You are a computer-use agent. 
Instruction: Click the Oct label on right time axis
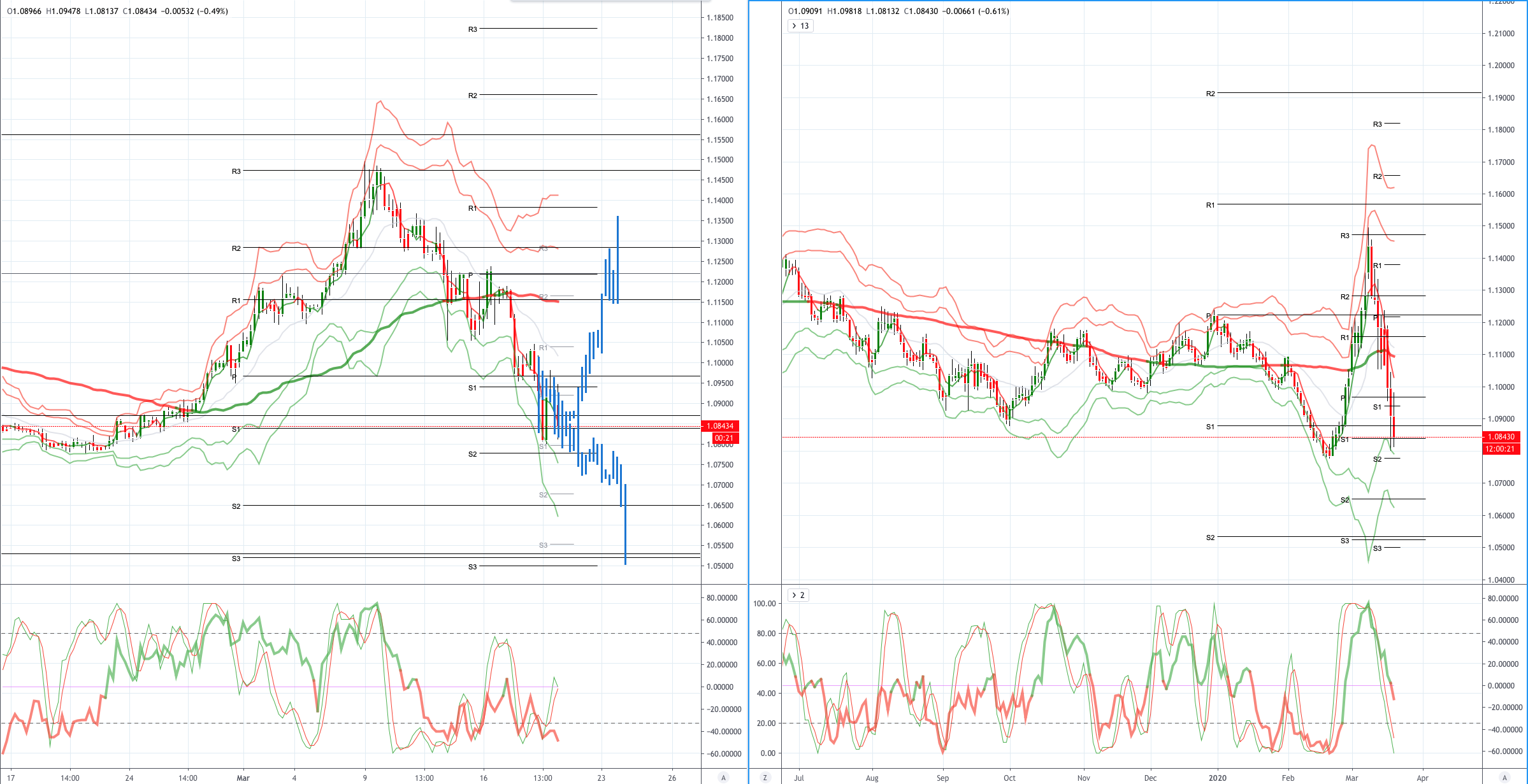[1009, 778]
